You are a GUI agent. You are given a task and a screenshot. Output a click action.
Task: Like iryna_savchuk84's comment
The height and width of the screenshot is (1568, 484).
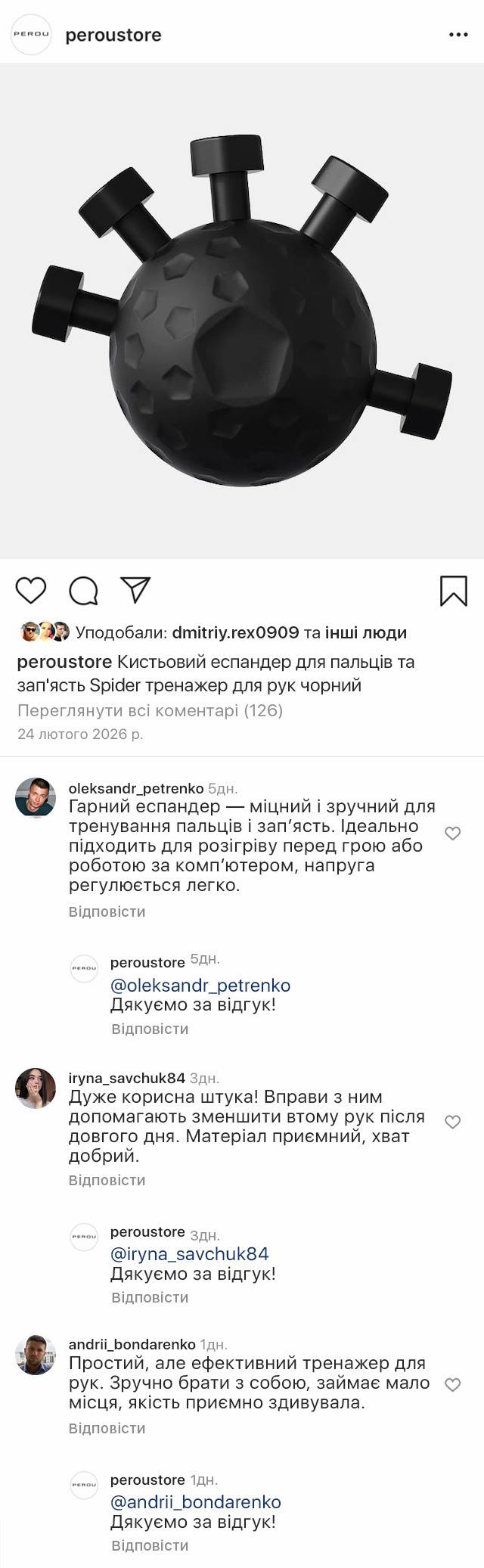coord(452,1122)
